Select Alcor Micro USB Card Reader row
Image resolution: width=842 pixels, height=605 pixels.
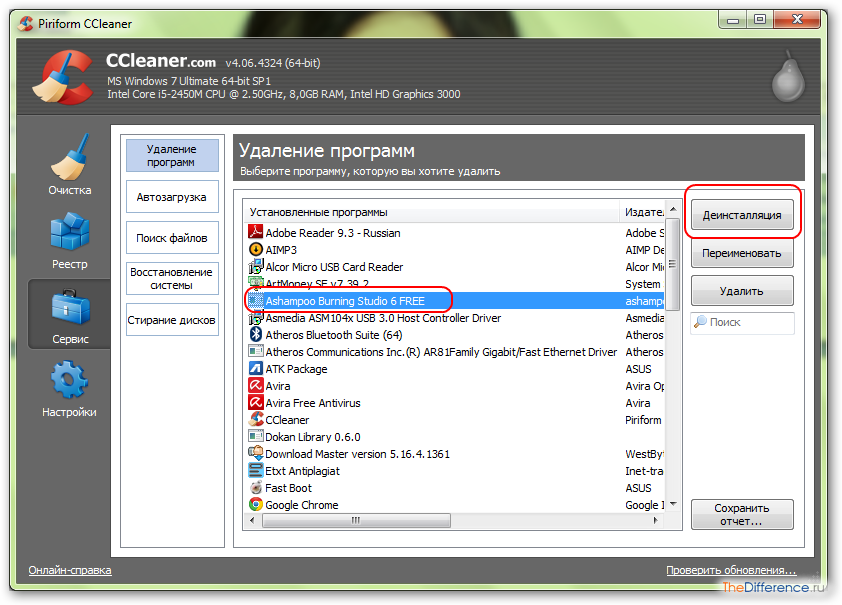coord(455,267)
